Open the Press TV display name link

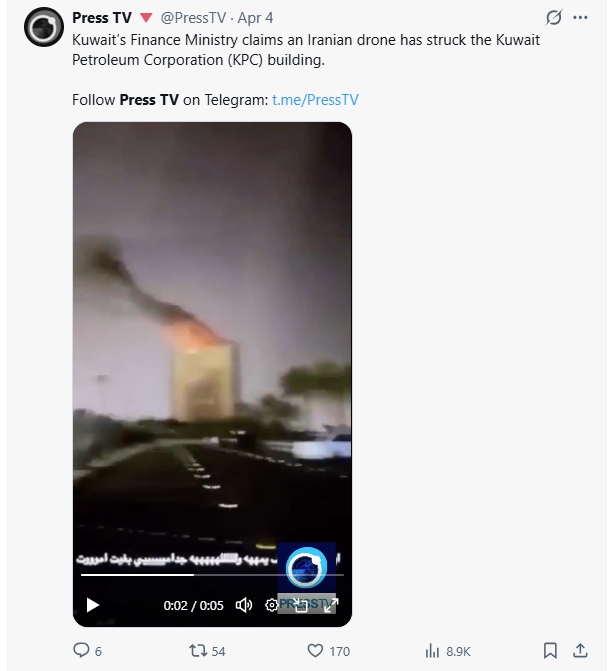coord(102,18)
